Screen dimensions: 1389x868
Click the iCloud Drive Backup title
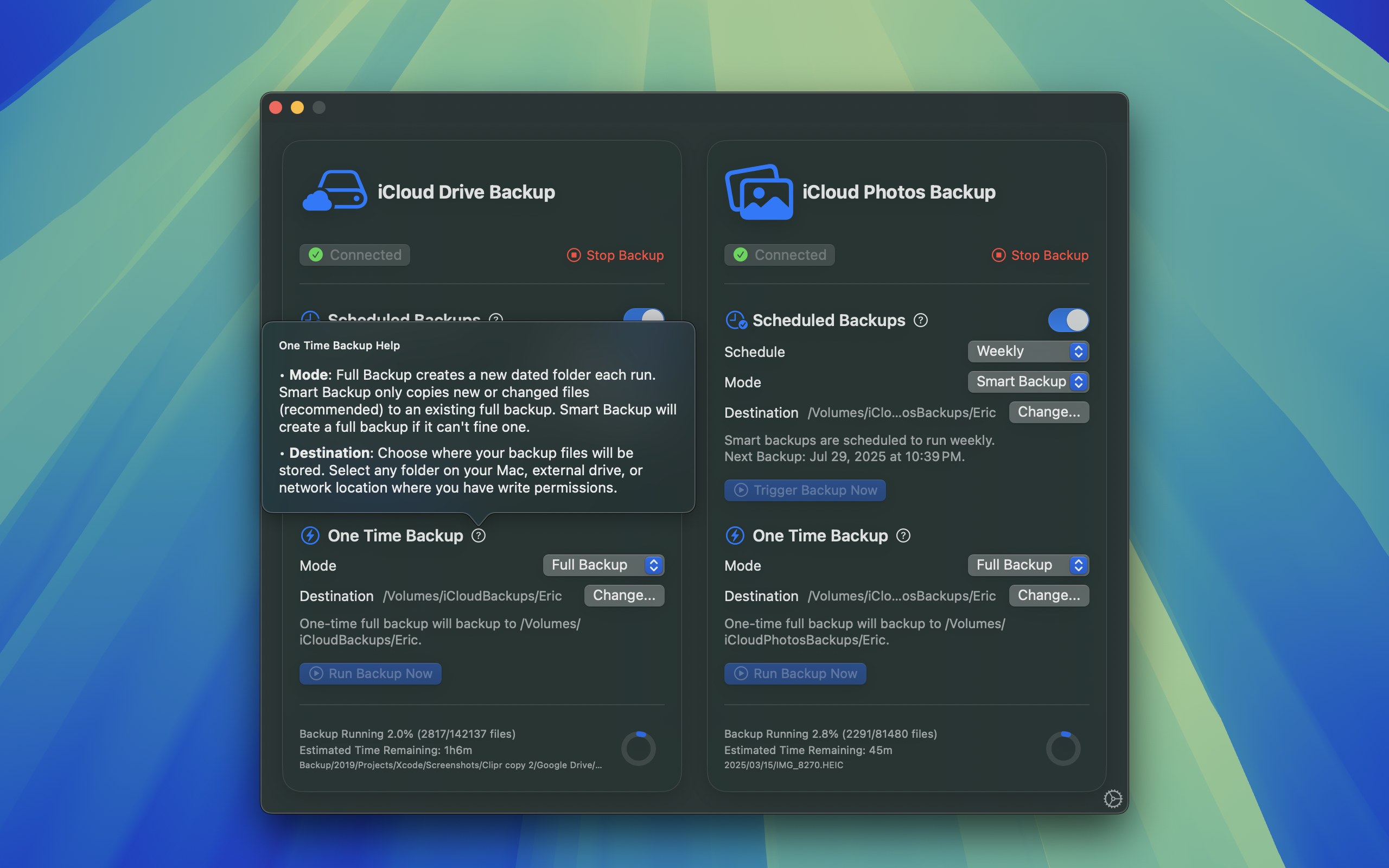click(x=466, y=192)
